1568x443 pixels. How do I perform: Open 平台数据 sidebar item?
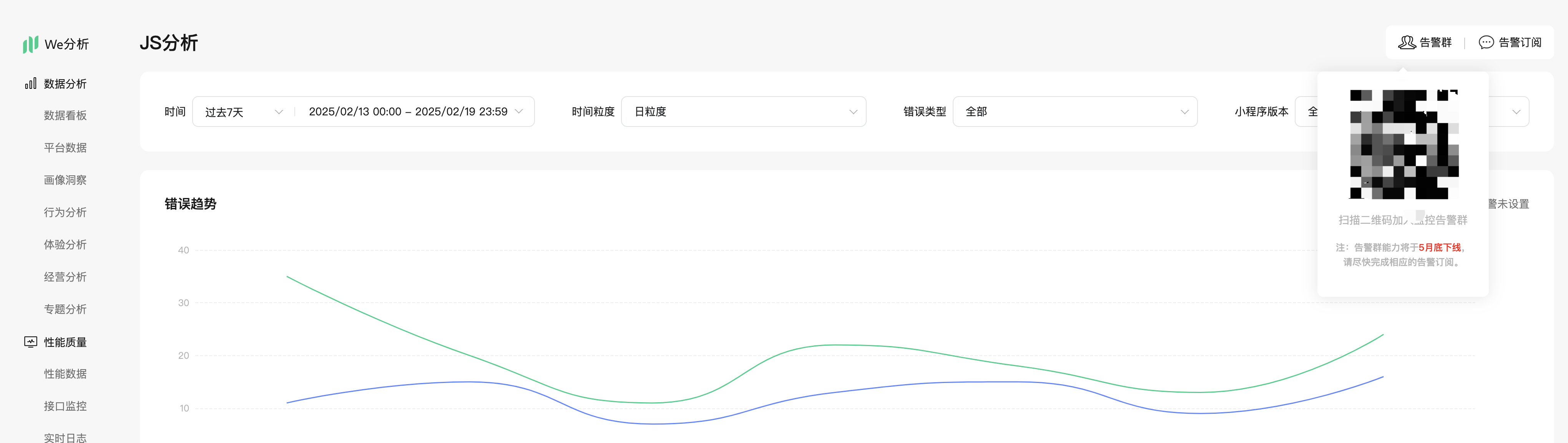pyautogui.click(x=65, y=147)
